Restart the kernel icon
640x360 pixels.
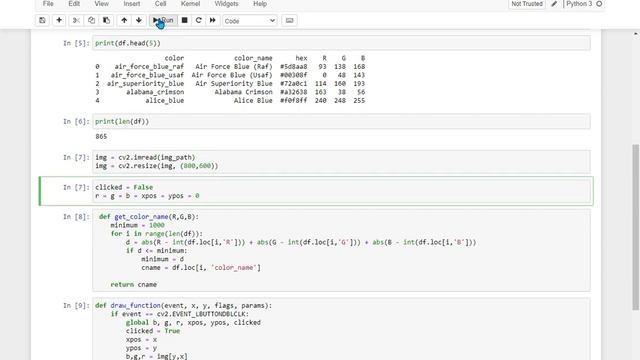click(198, 20)
